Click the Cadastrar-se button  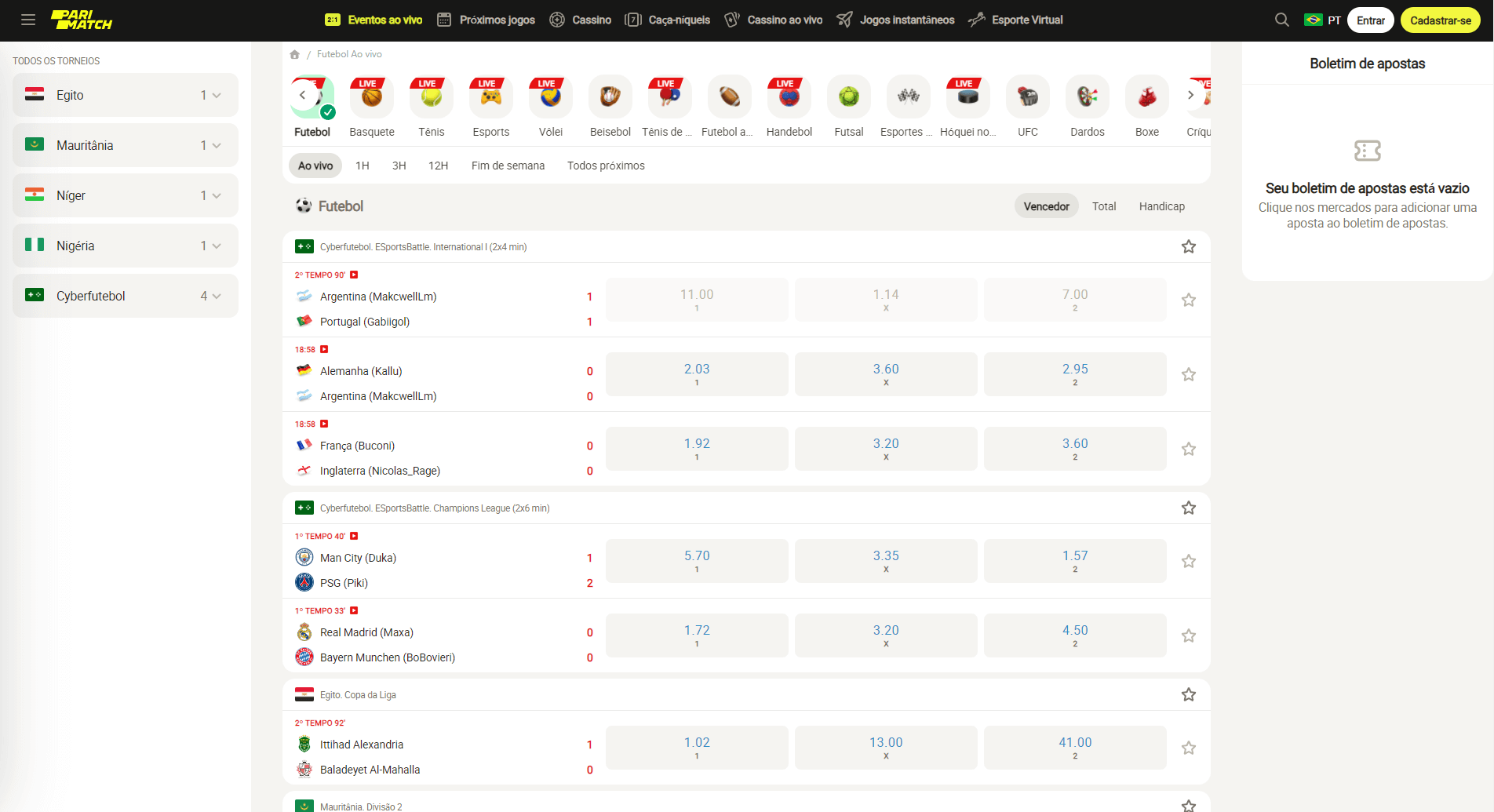1441,20
